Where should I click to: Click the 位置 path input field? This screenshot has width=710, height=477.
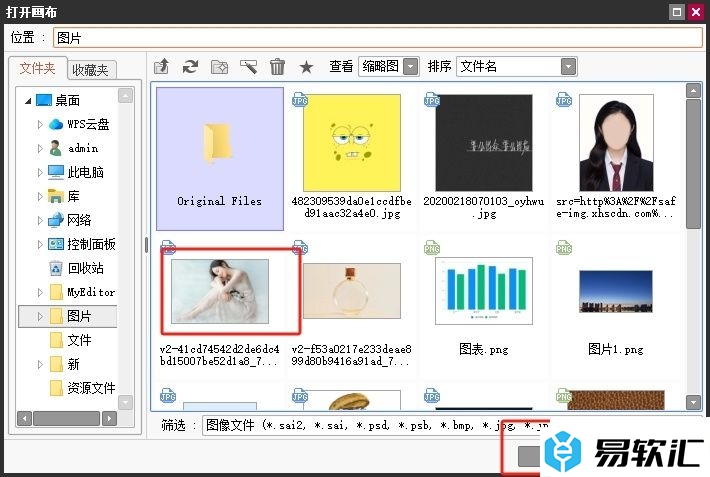378,38
